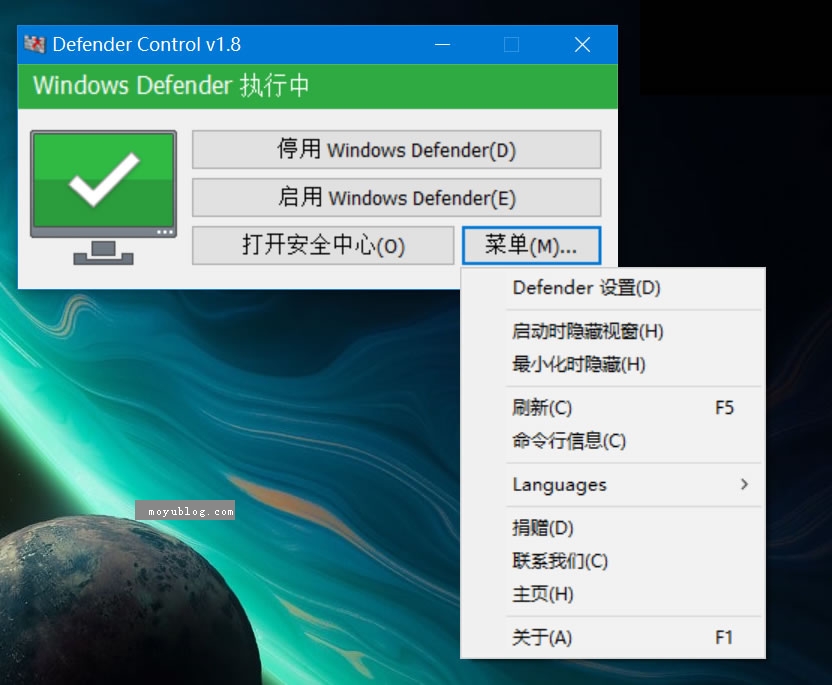Image resolution: width=832 pixels, height=685 pixels.
Task: Open Defender 设置(D) menu entry
Action: 613,288
